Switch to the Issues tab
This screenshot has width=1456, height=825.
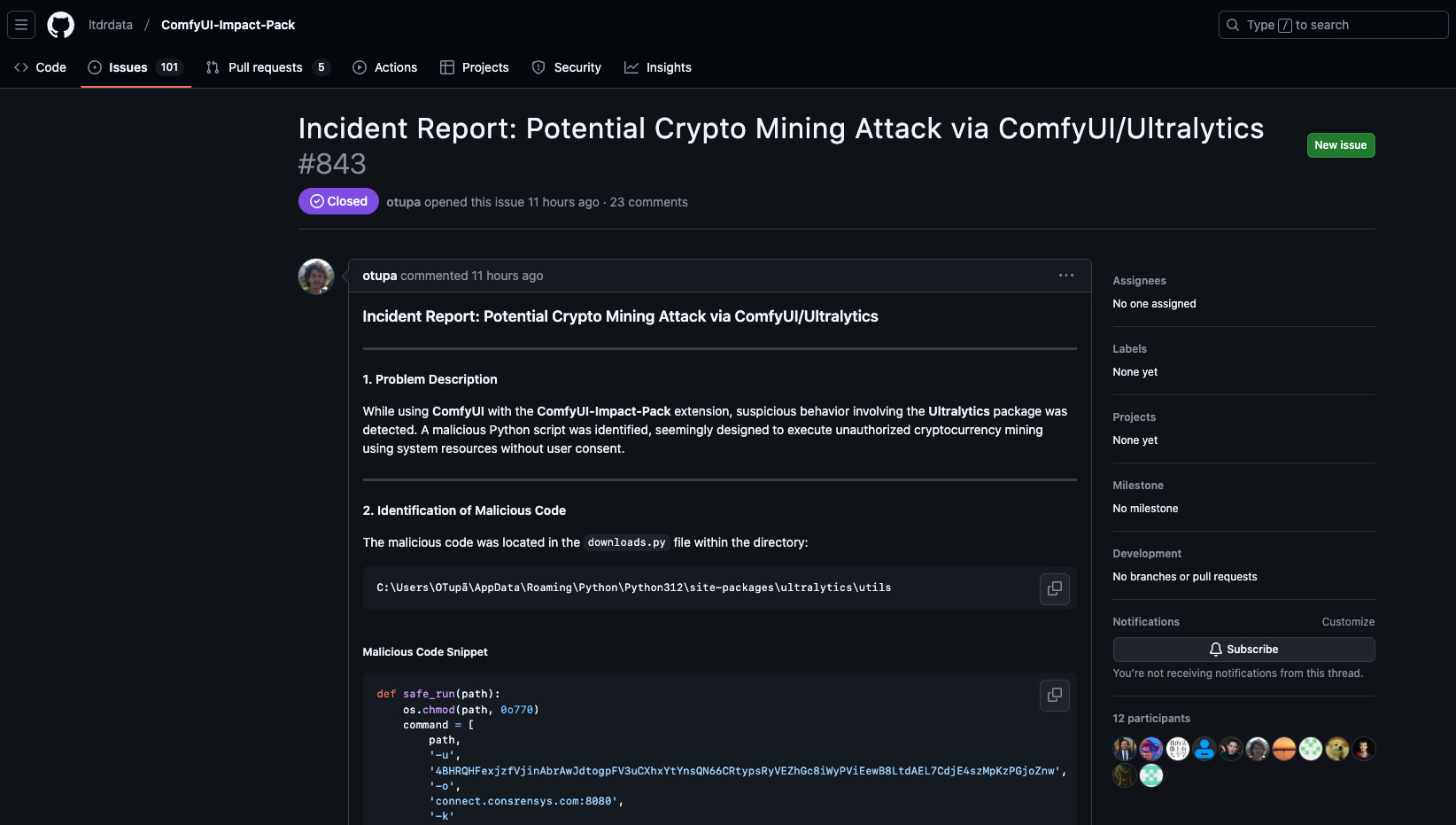(x=136, y=67)
